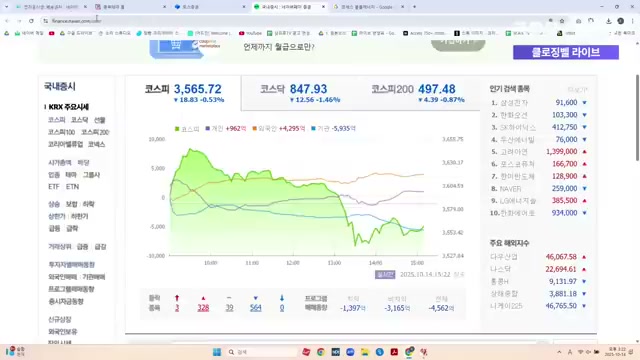The image size is (640, 360).
Task: Open 시가총액 link in the sidebar
Action: [60, 162]
